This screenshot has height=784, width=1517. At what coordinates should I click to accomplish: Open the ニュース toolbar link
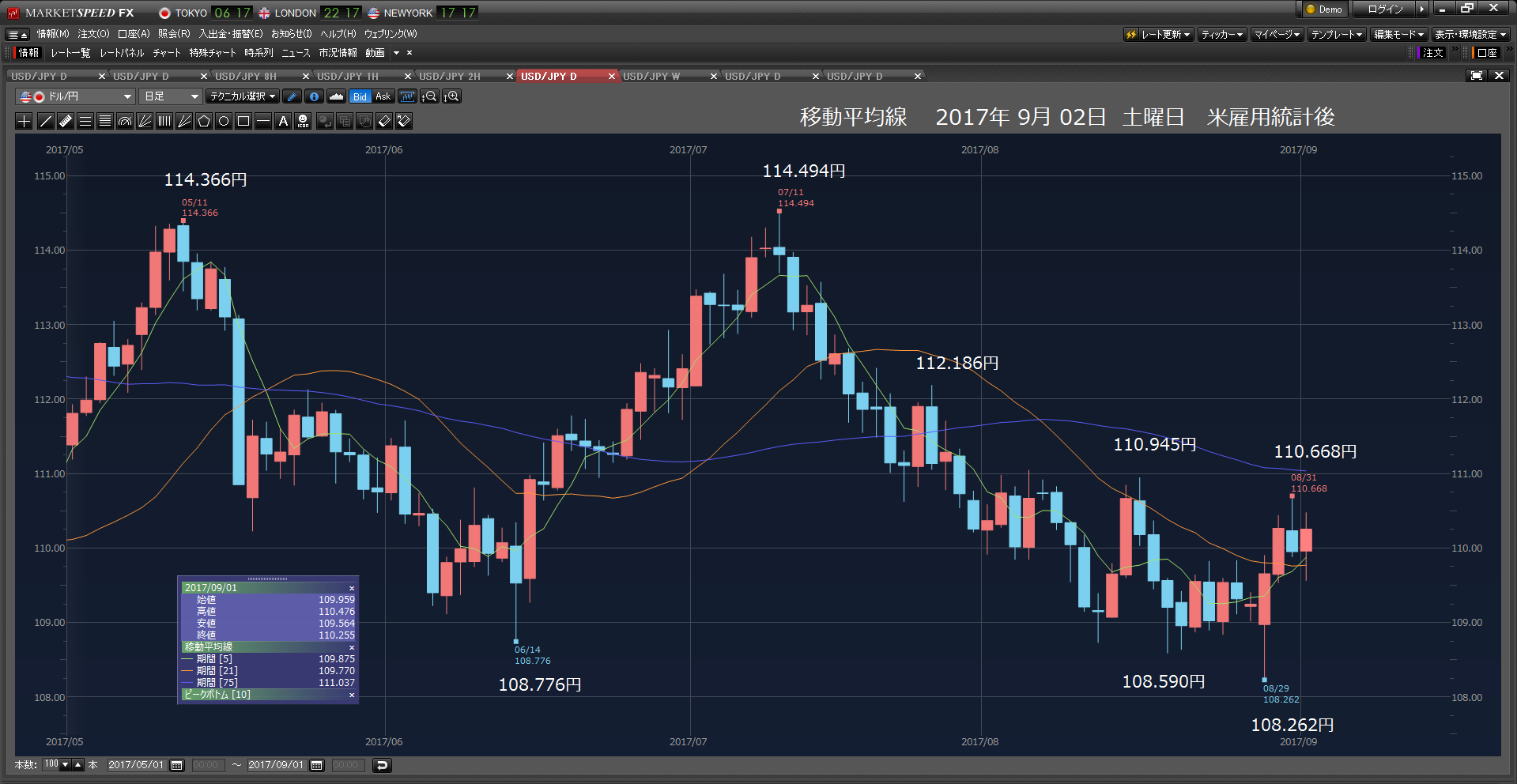click(x=296, y=53)
